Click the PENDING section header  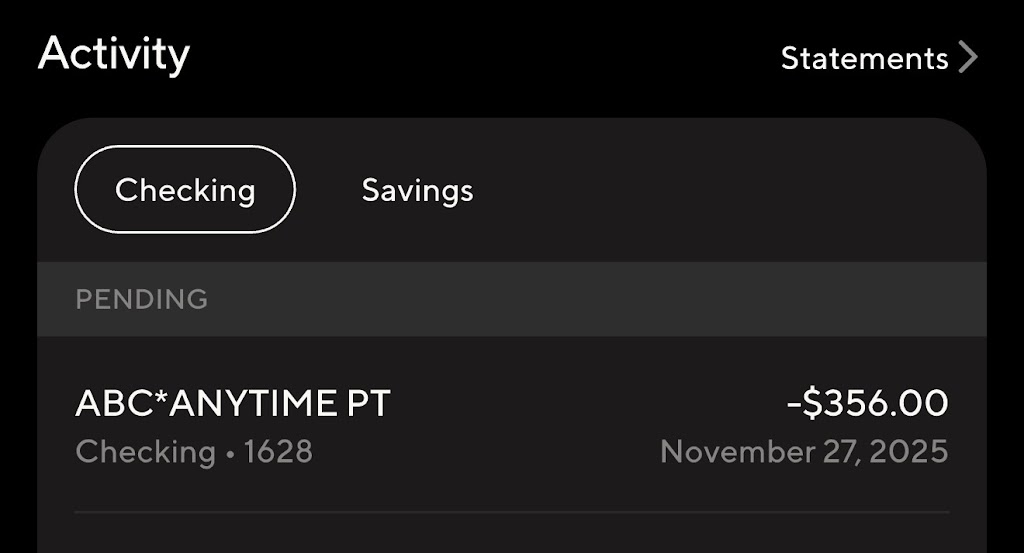tap(141, 299)
